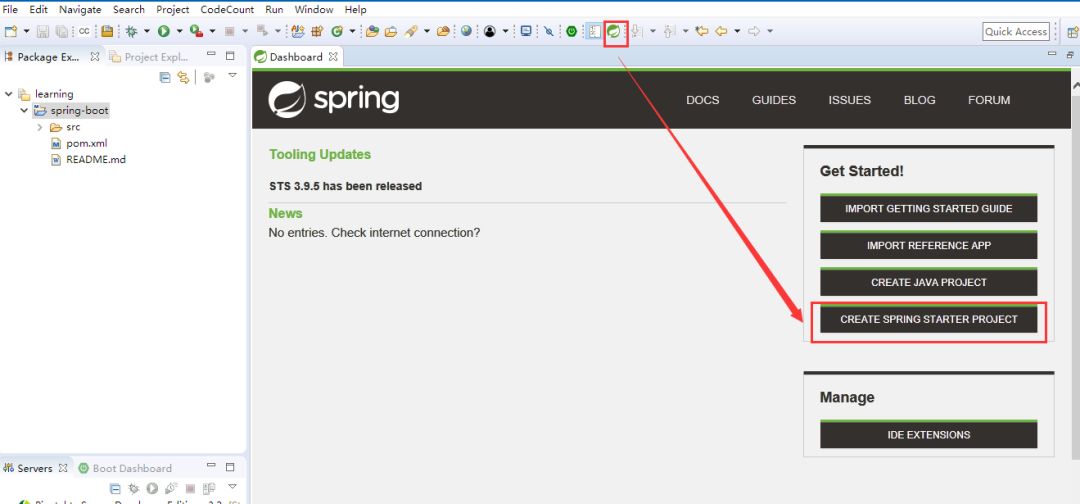Click the green Run button in toolbar

[x=164, y=32]
